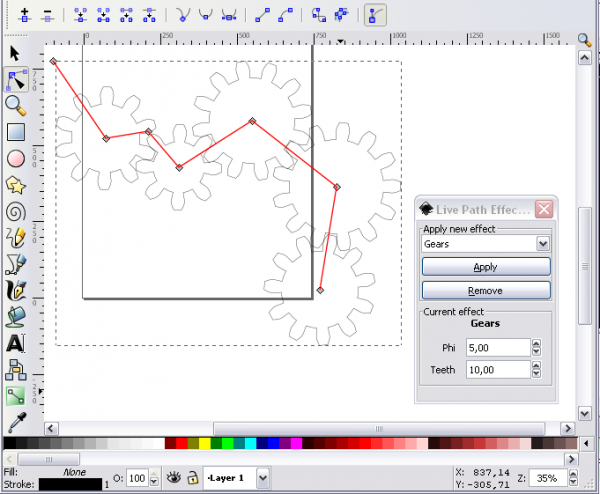
Task: Click the Teeth value field
Action: (x=498, y=370)
